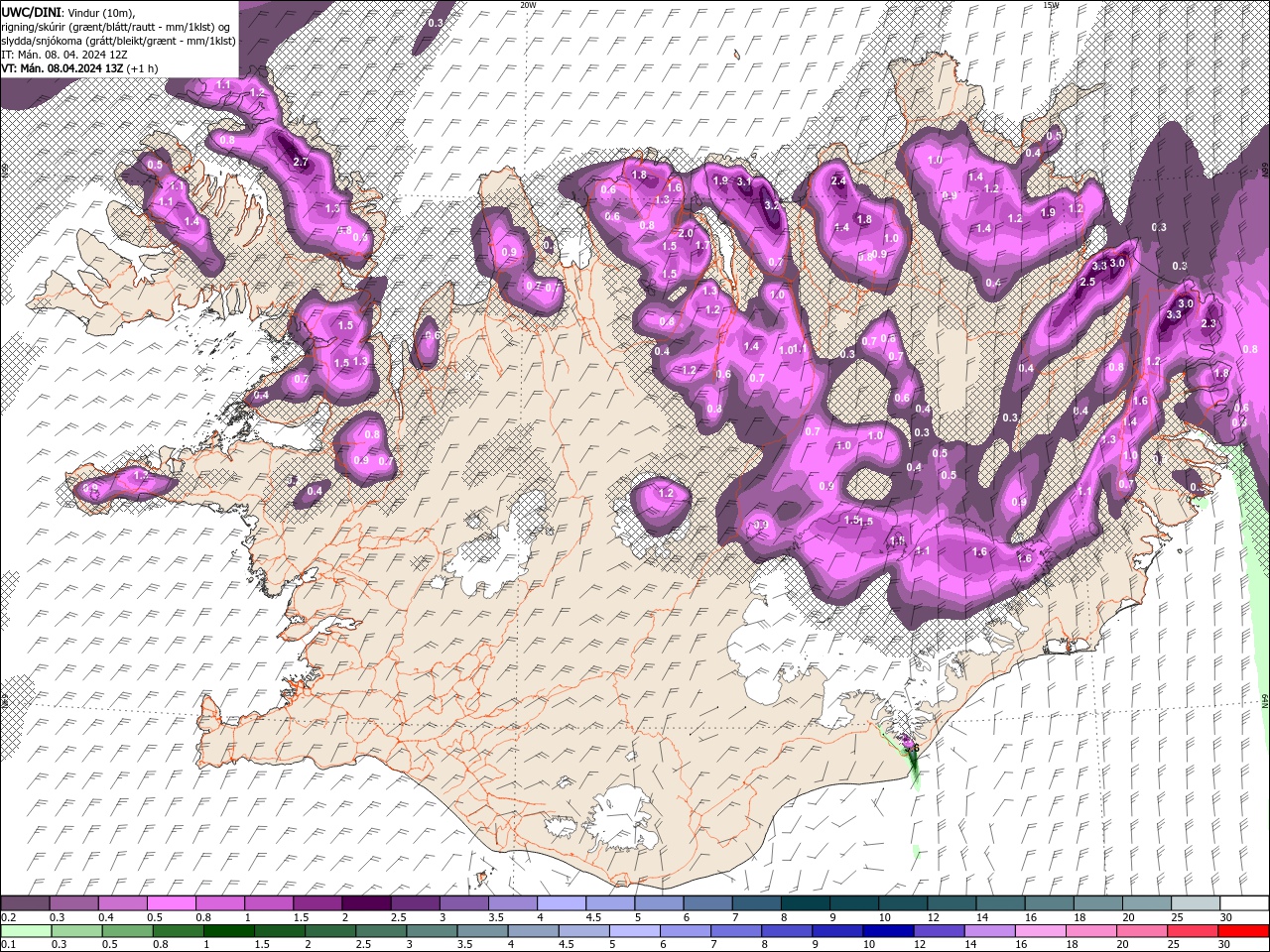Click the '2.4' snowfall value on the map

(838, 181)
